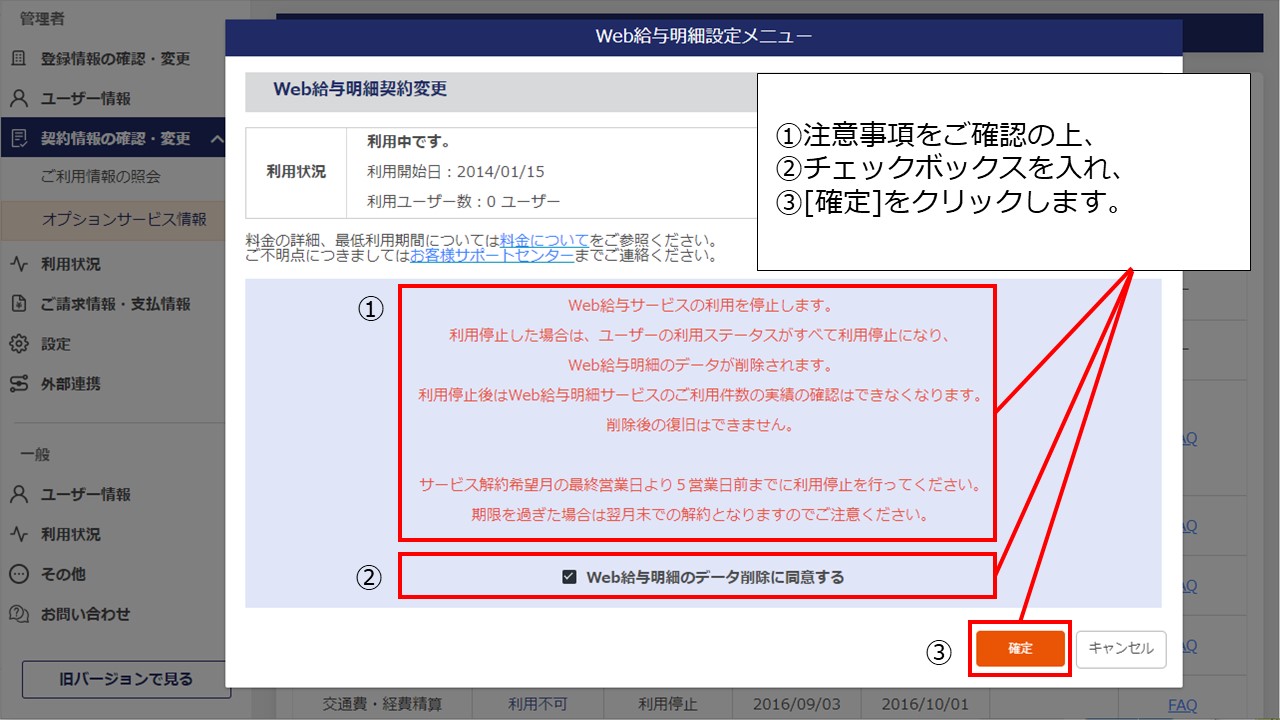Click the person icon for ユーザー情報 under 一般
The image size is (1280, 720).
pos(19,495)
